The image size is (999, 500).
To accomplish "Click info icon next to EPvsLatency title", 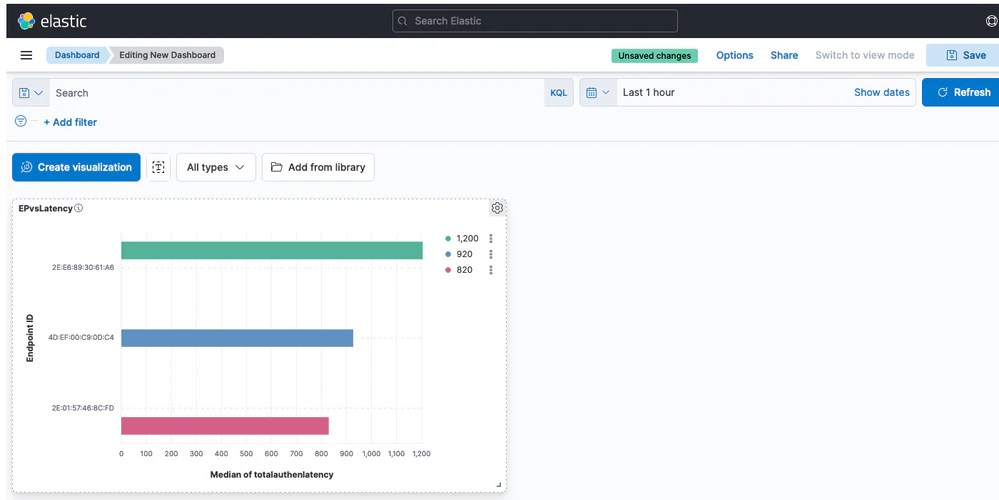I will coord(78,208).
